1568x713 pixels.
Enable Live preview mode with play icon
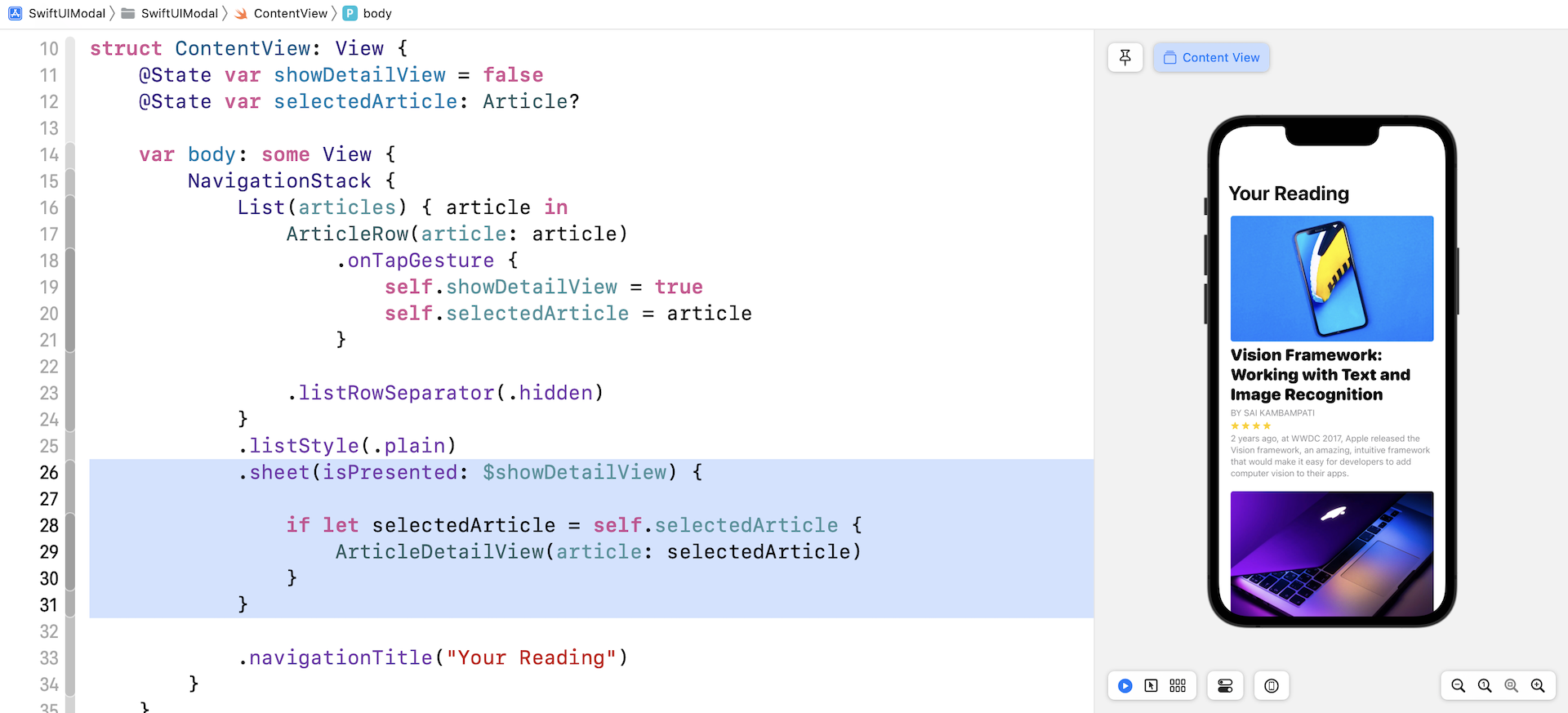pos(1125,686)
